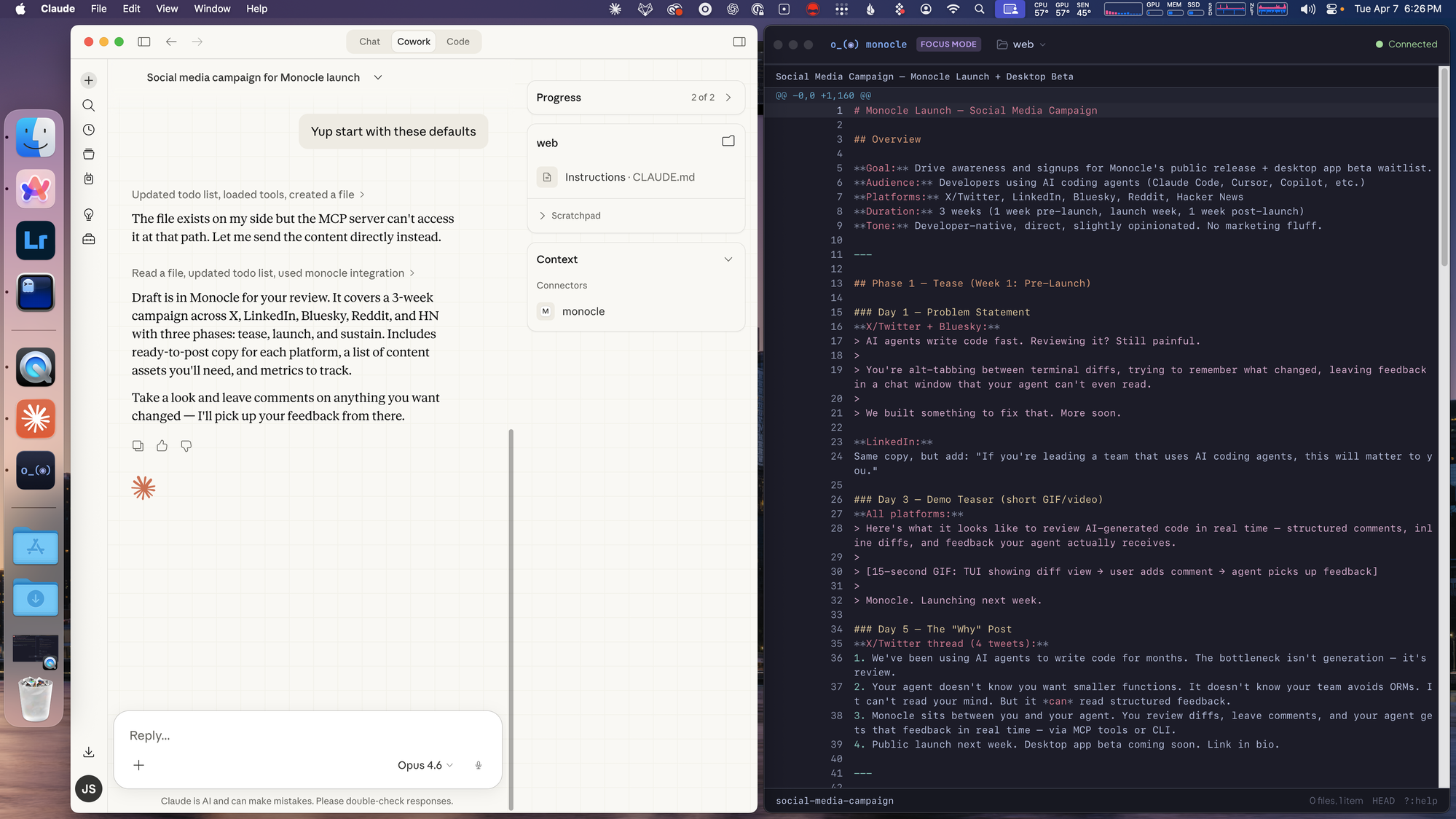This screenshot has width=1456, height=819.
Task: Open Finder from the dock
Action: tap(36, 137)
